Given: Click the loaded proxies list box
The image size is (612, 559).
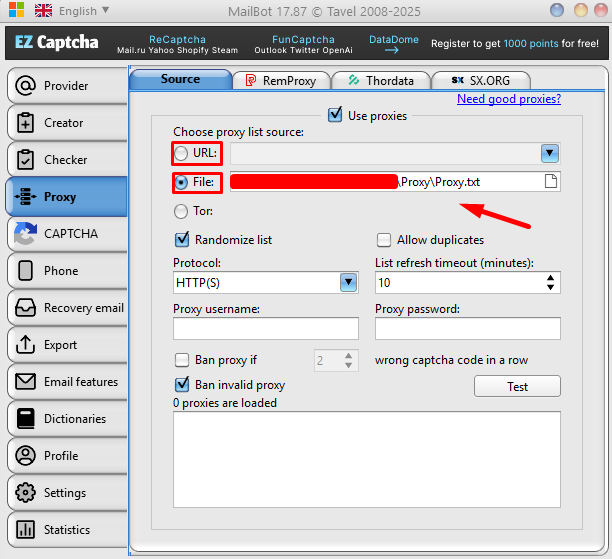Looking at the screenshot, I should (367, 459).
